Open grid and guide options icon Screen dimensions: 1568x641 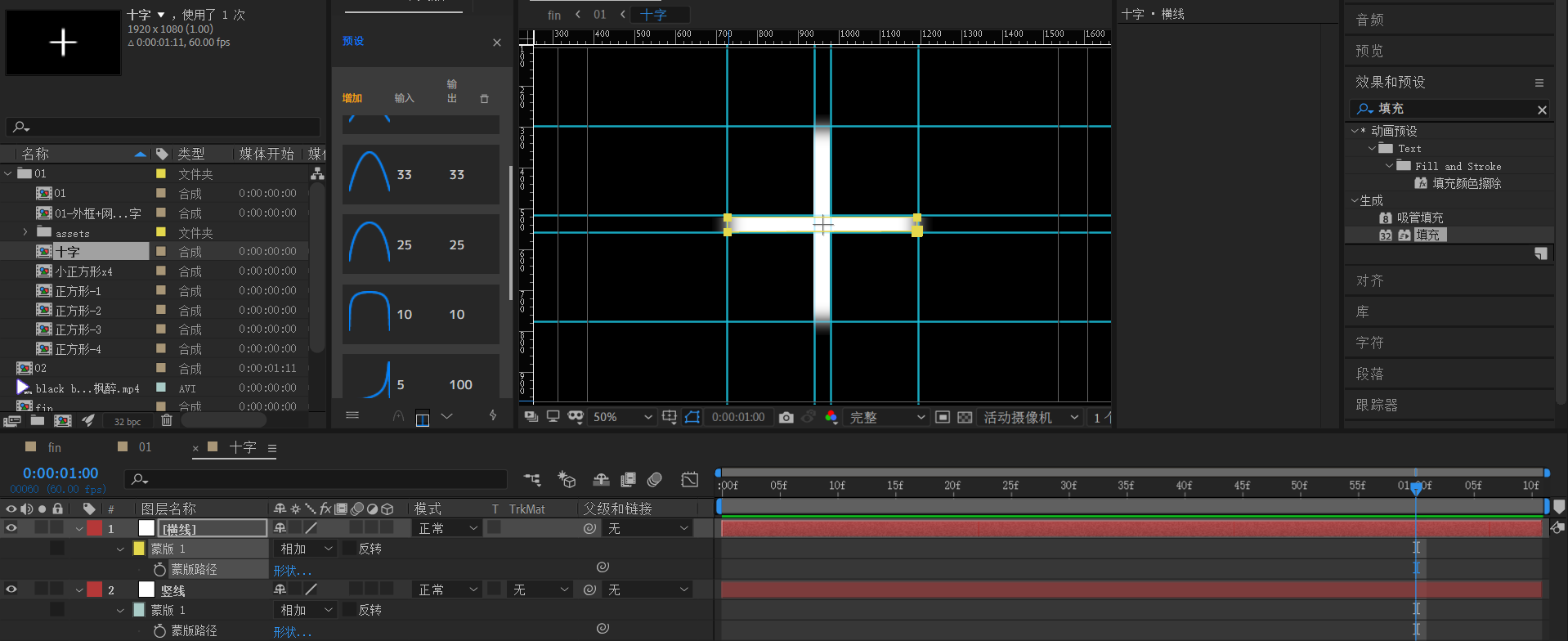670,417
